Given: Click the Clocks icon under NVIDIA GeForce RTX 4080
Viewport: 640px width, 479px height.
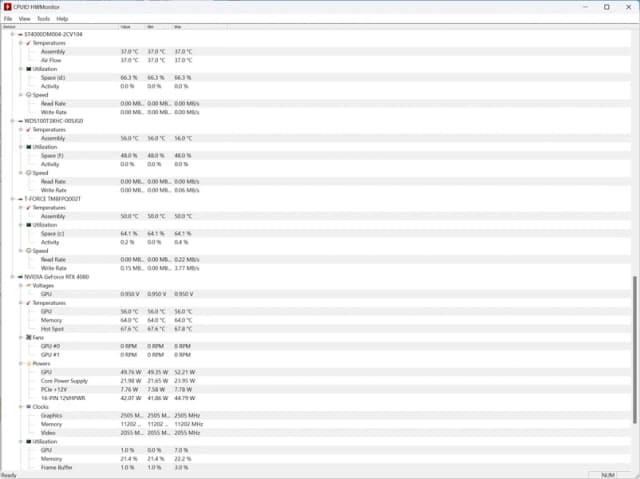Looking at the screenshot, I should tap(29, 407).
